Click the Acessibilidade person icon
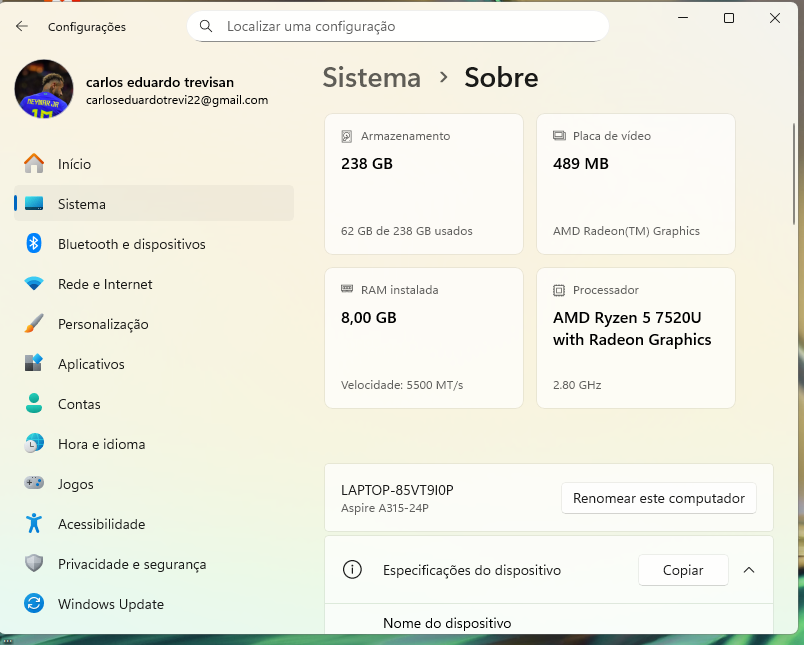 click(34, 524)
